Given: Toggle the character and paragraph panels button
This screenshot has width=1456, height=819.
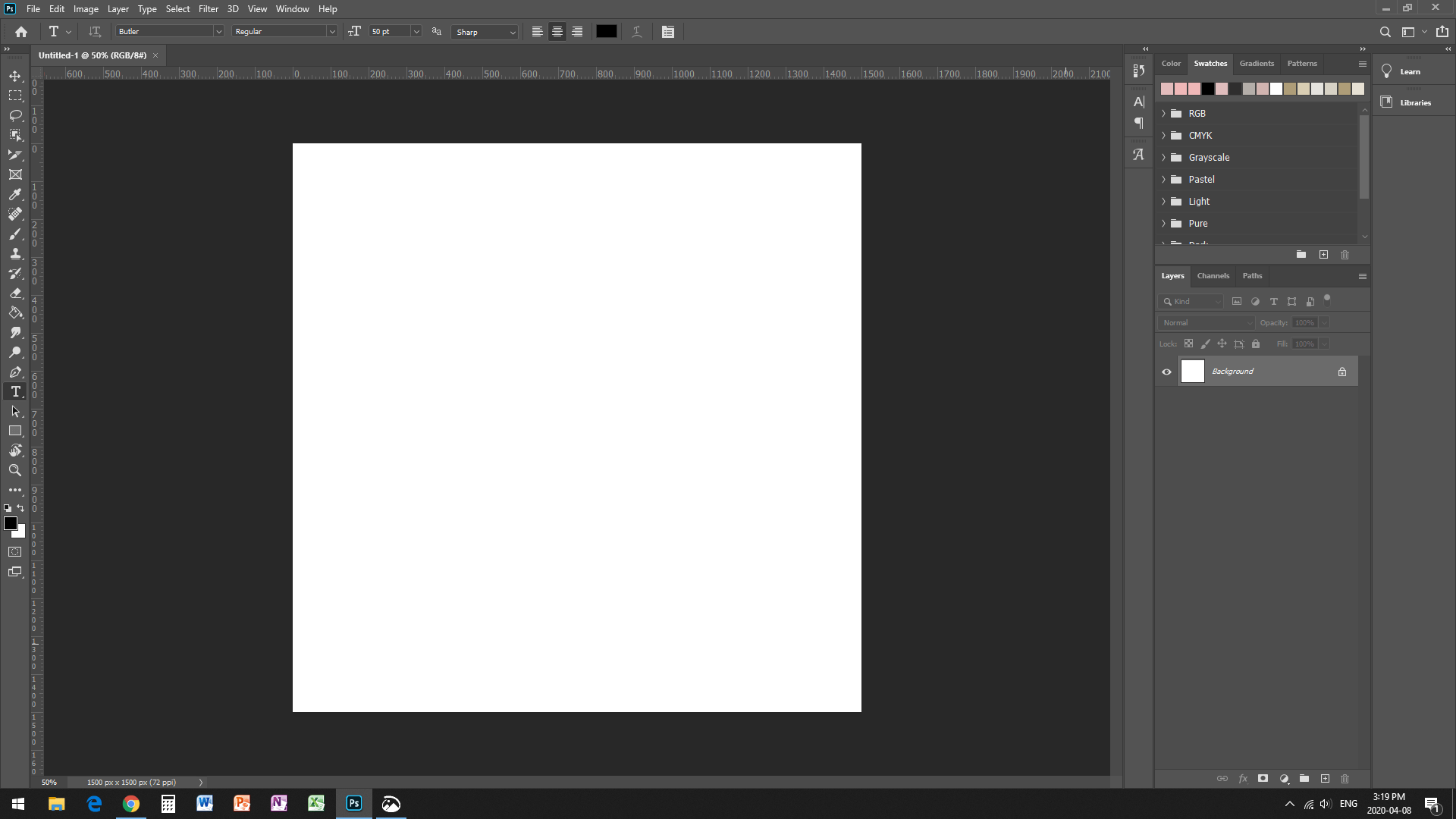Looking at the screenshot, I should pyautogui.click(x=667, y=32).
